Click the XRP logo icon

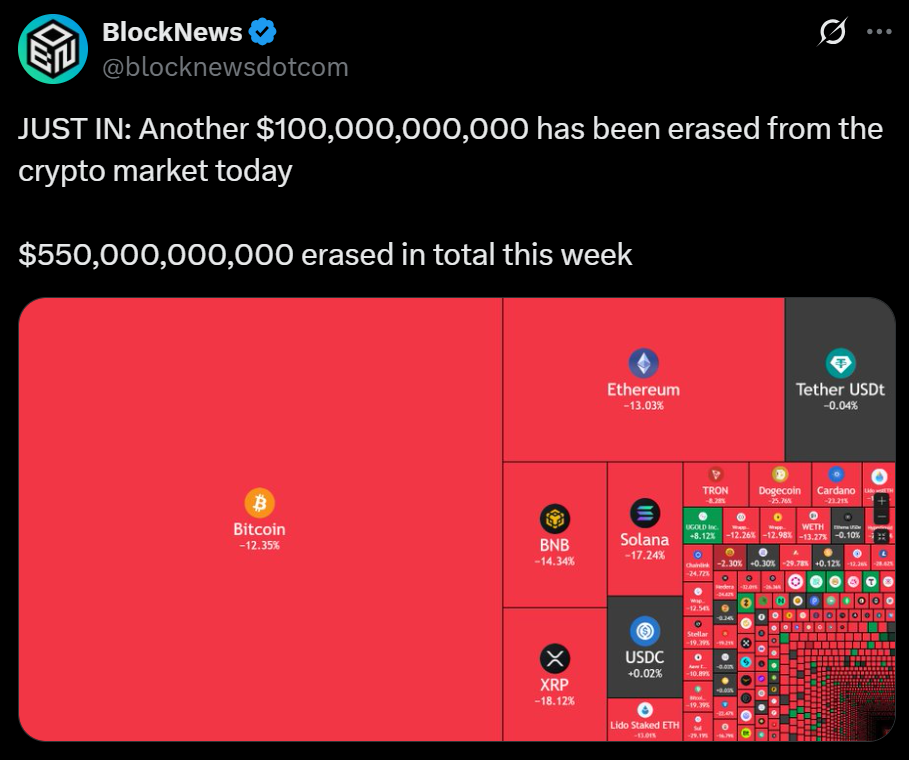554,659
